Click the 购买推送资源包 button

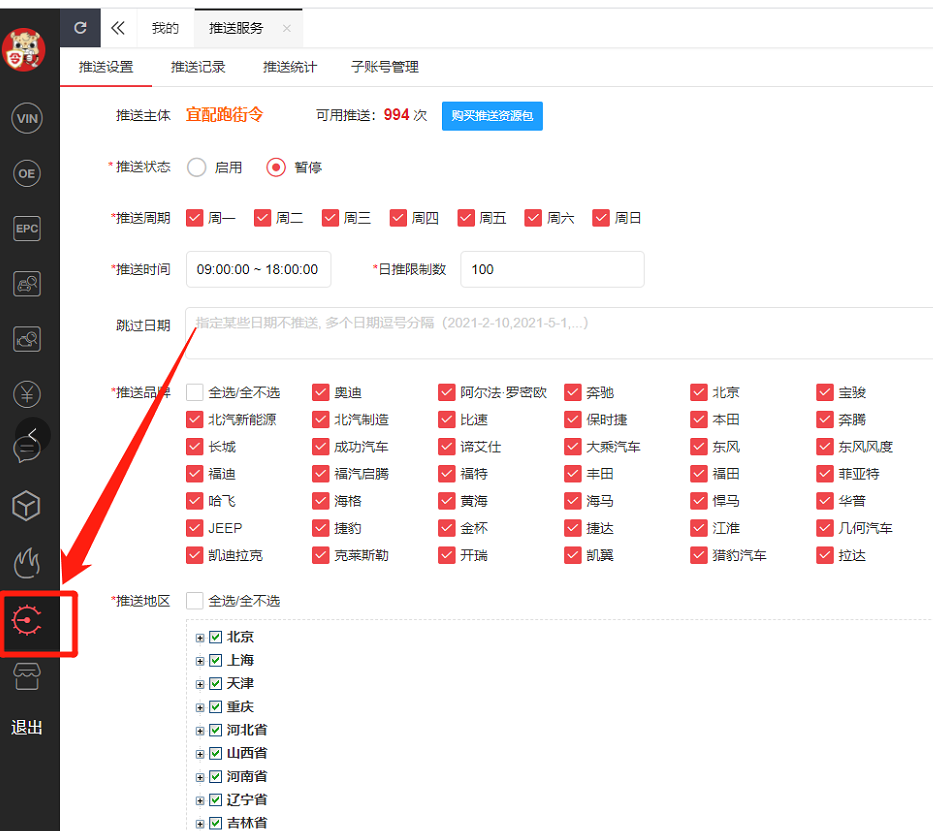(492, 116)
